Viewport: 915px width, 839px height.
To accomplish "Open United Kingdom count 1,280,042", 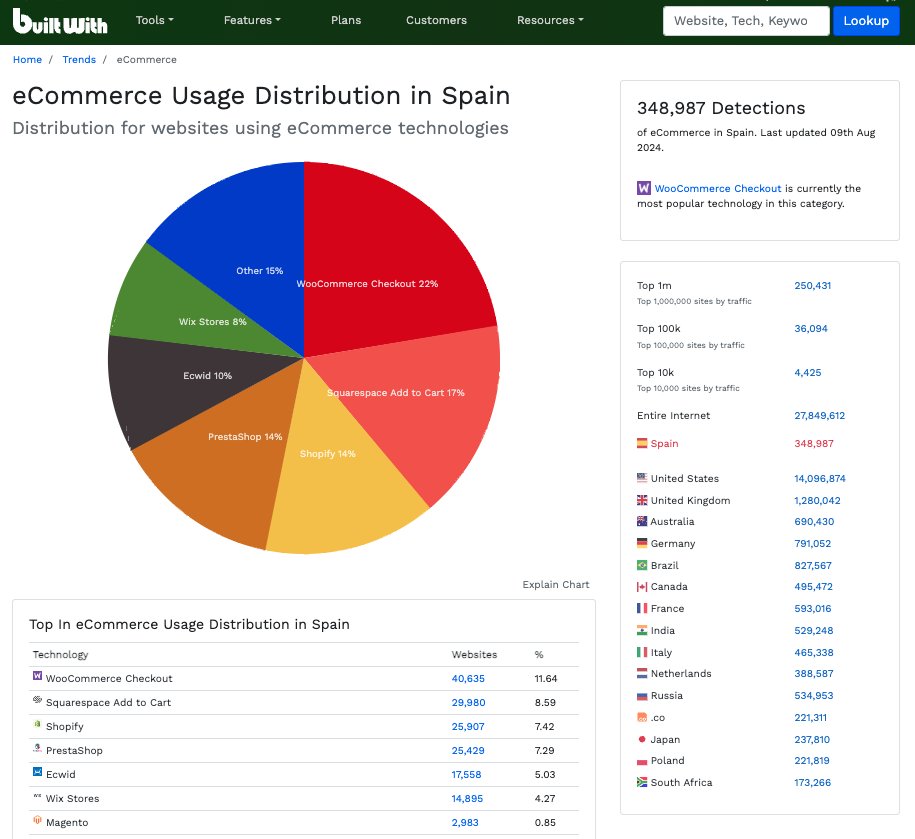I will [x=817, y=501].
